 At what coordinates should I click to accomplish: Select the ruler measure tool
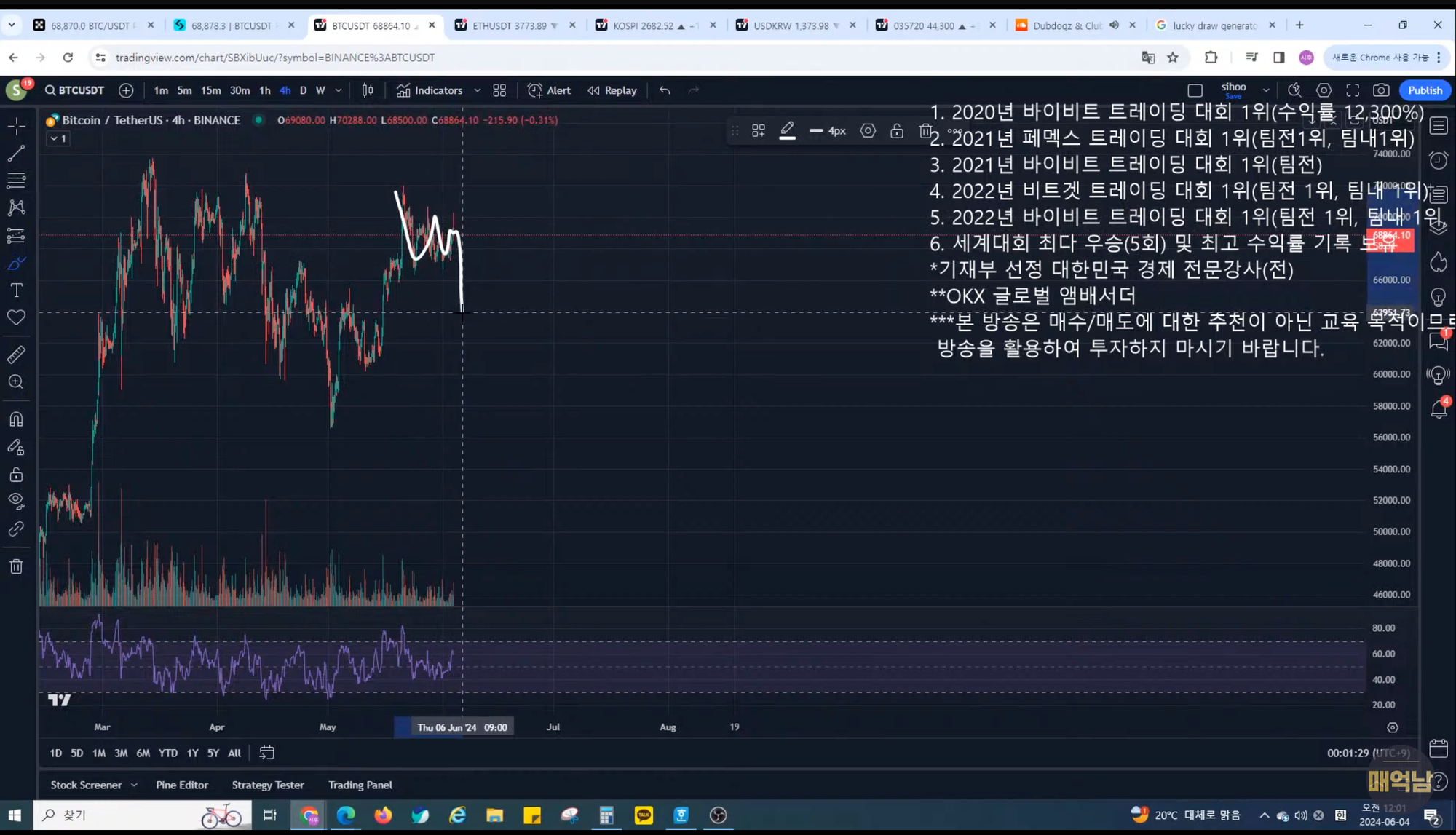click(x=16, y=355)
